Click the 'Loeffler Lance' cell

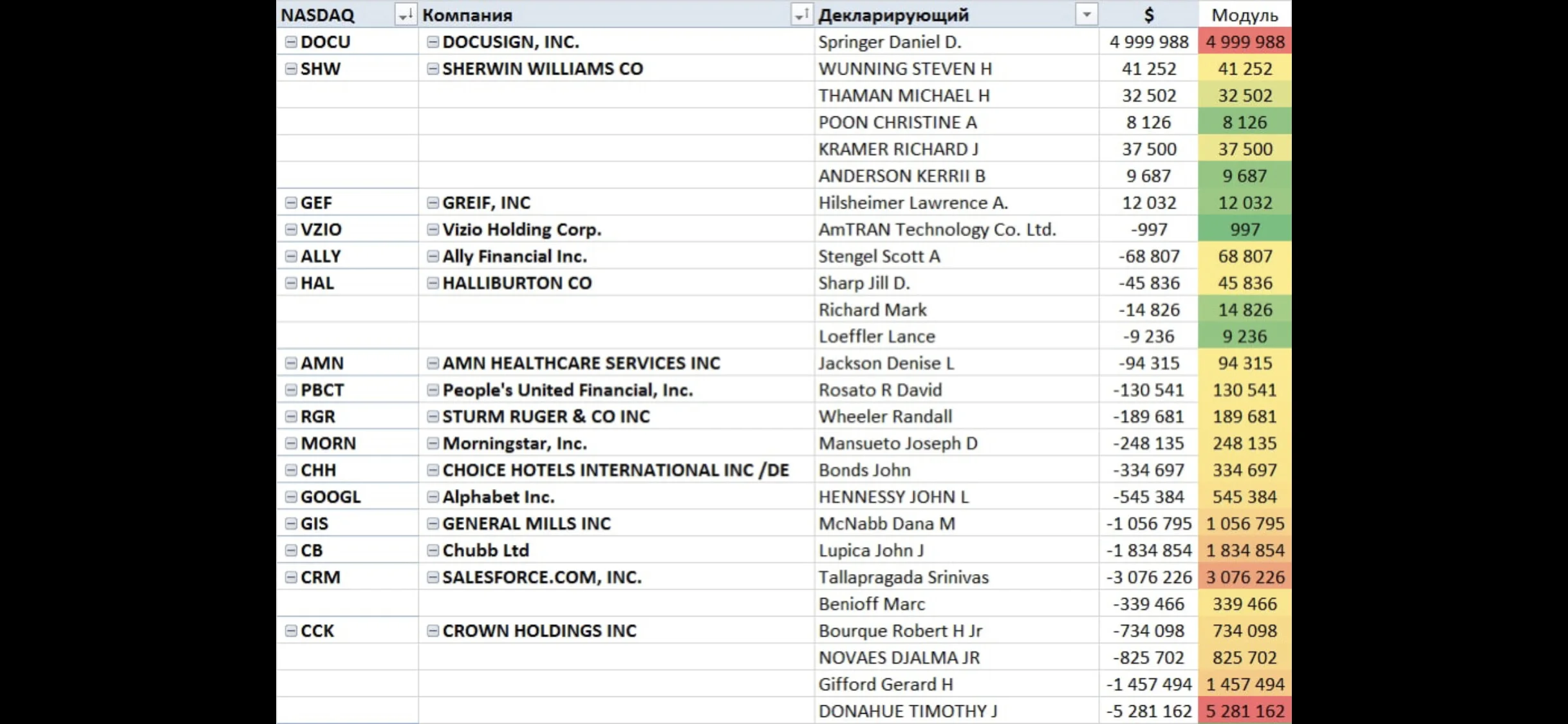point(957,337)
